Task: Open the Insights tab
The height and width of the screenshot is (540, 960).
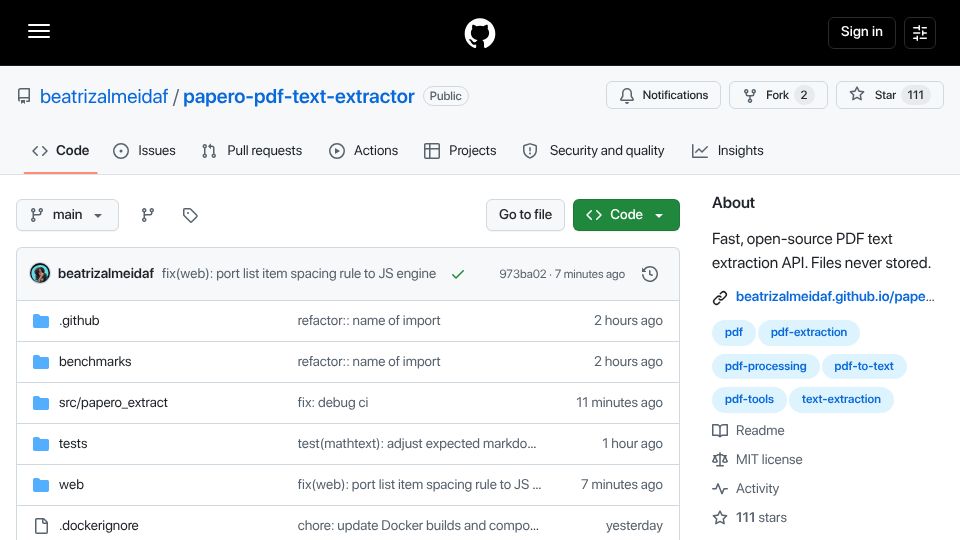Action: (728, 151)
